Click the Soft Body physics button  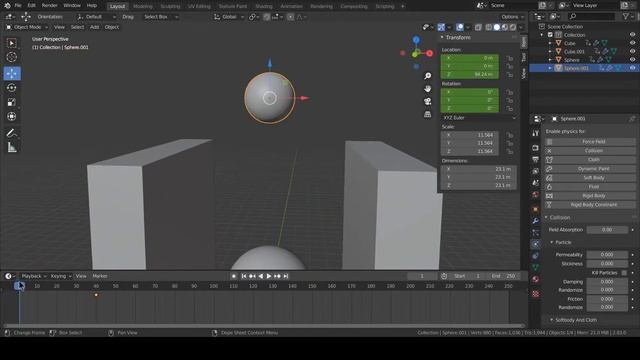point(590,178)
